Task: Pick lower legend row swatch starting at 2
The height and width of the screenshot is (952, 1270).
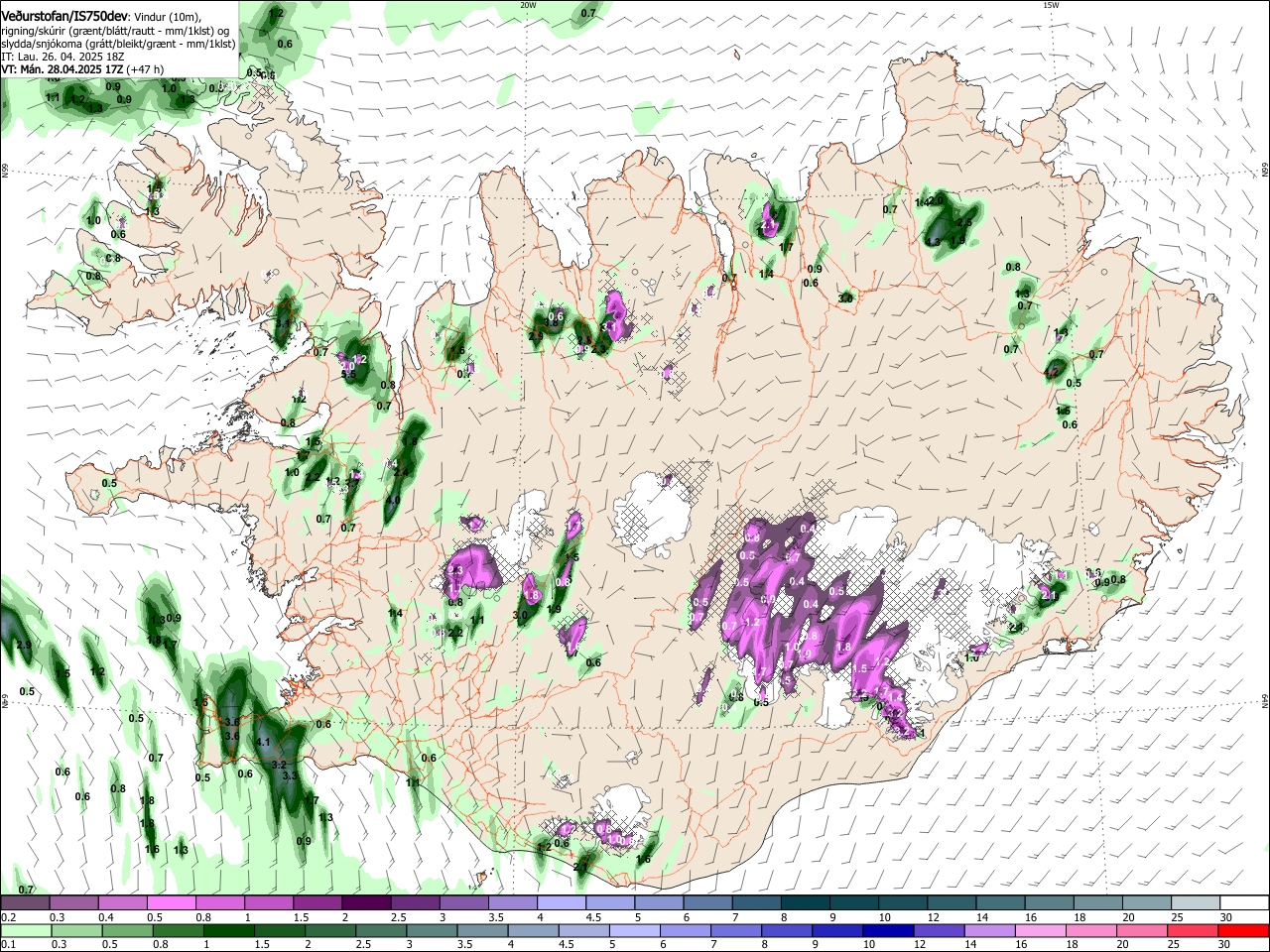Action: [331, 930]
